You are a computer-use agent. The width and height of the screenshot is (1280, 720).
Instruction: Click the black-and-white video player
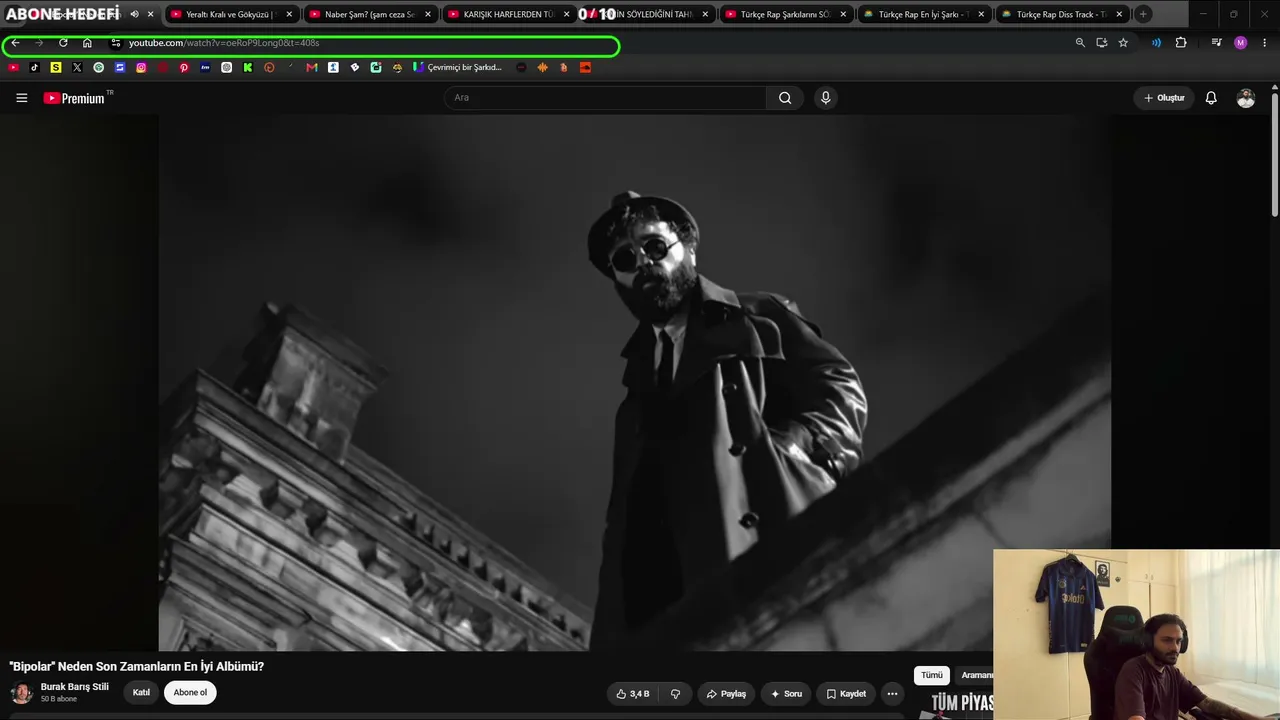coord(635,382)
